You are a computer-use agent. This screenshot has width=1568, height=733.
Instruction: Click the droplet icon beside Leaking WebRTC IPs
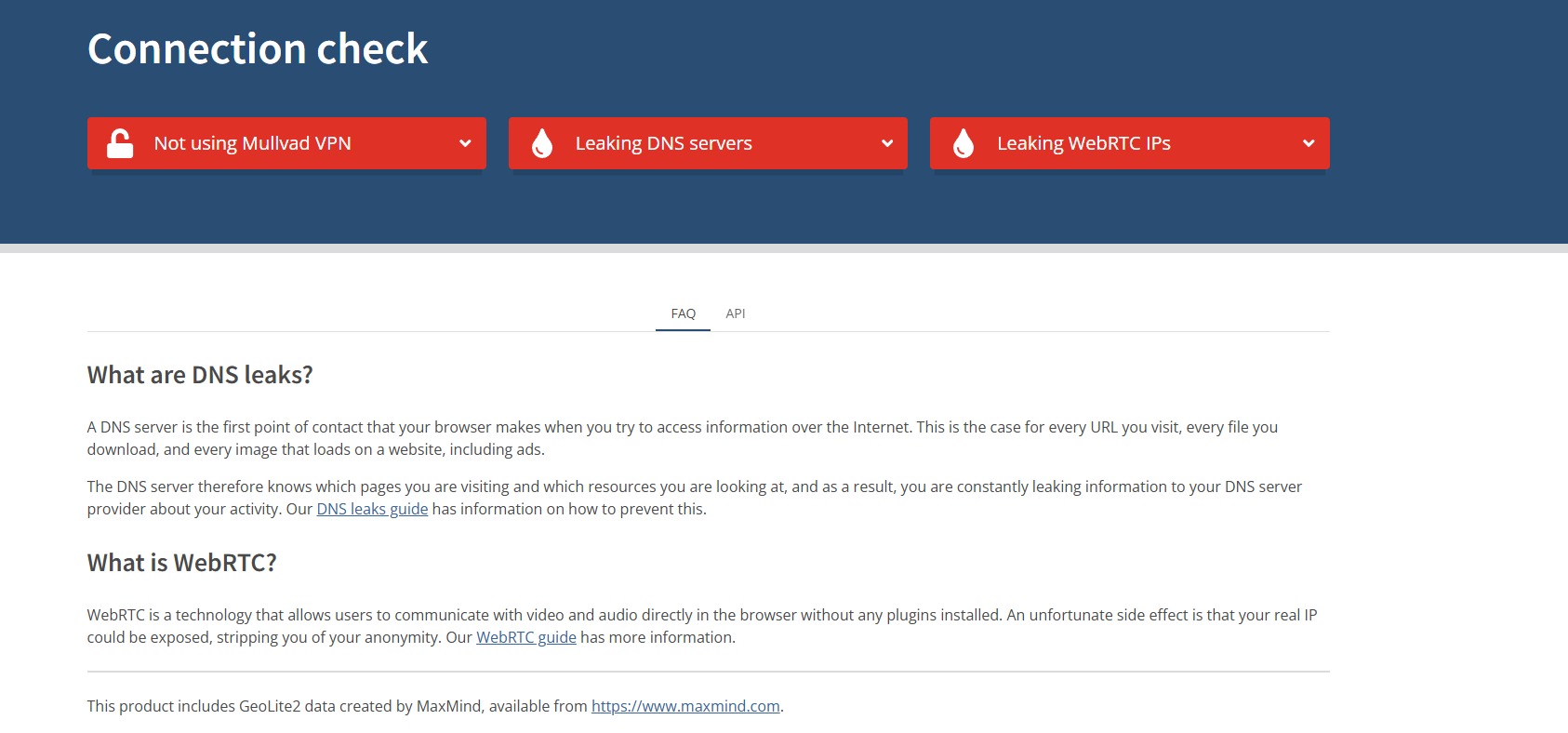(963, 143)
